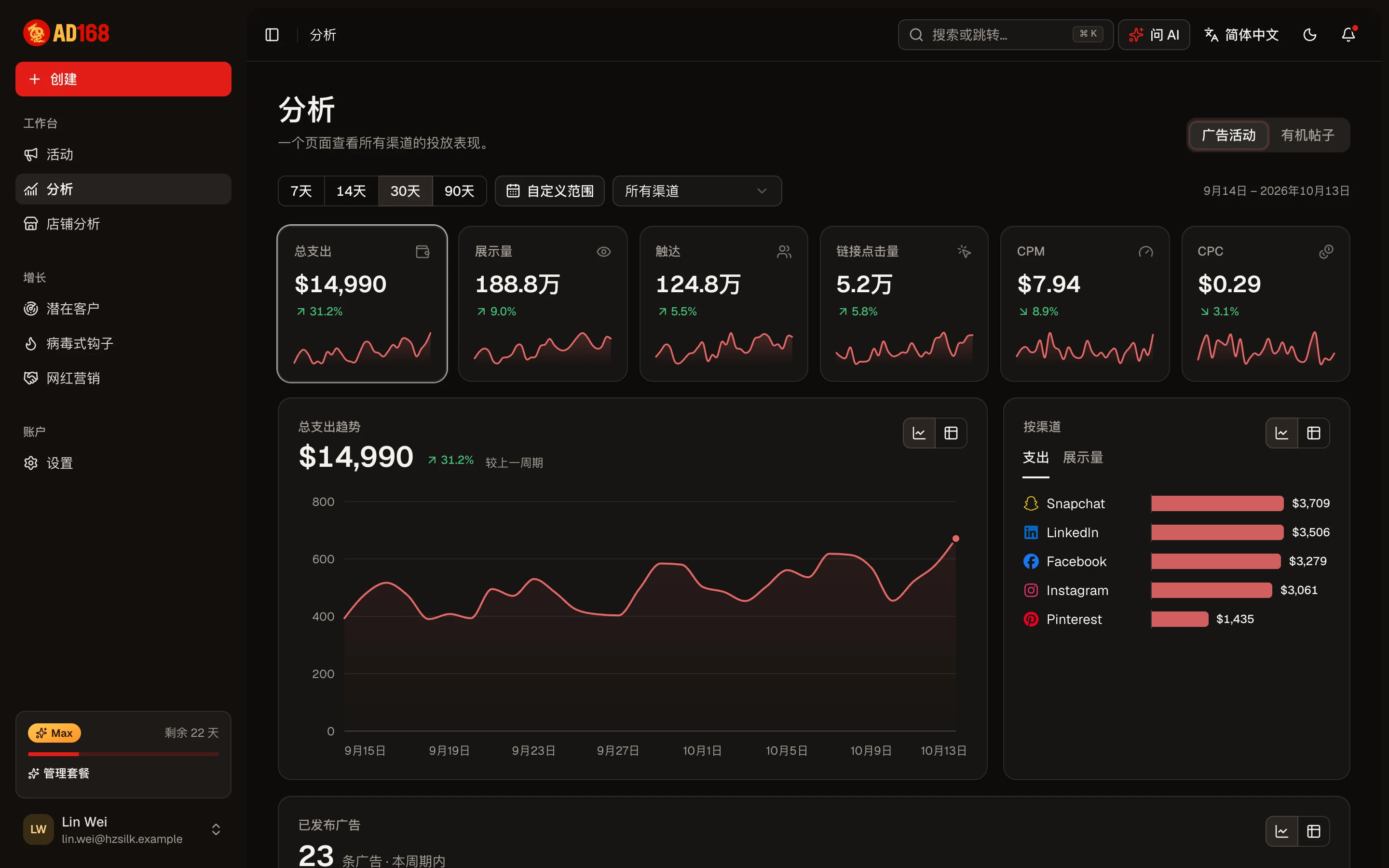Switch 按渠道 panel to chart view
The width and height of the screenshot is (1389, 868).
click(1281, 433)
